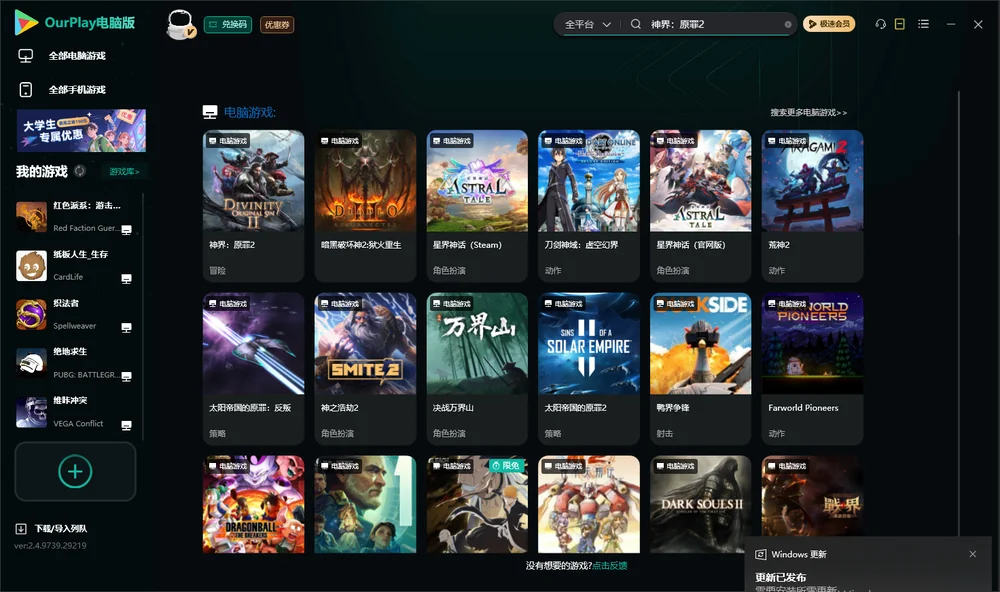Click PC platform icon on CardLife row
Viewport: 1000px width, 592px height.
(126, 279)
